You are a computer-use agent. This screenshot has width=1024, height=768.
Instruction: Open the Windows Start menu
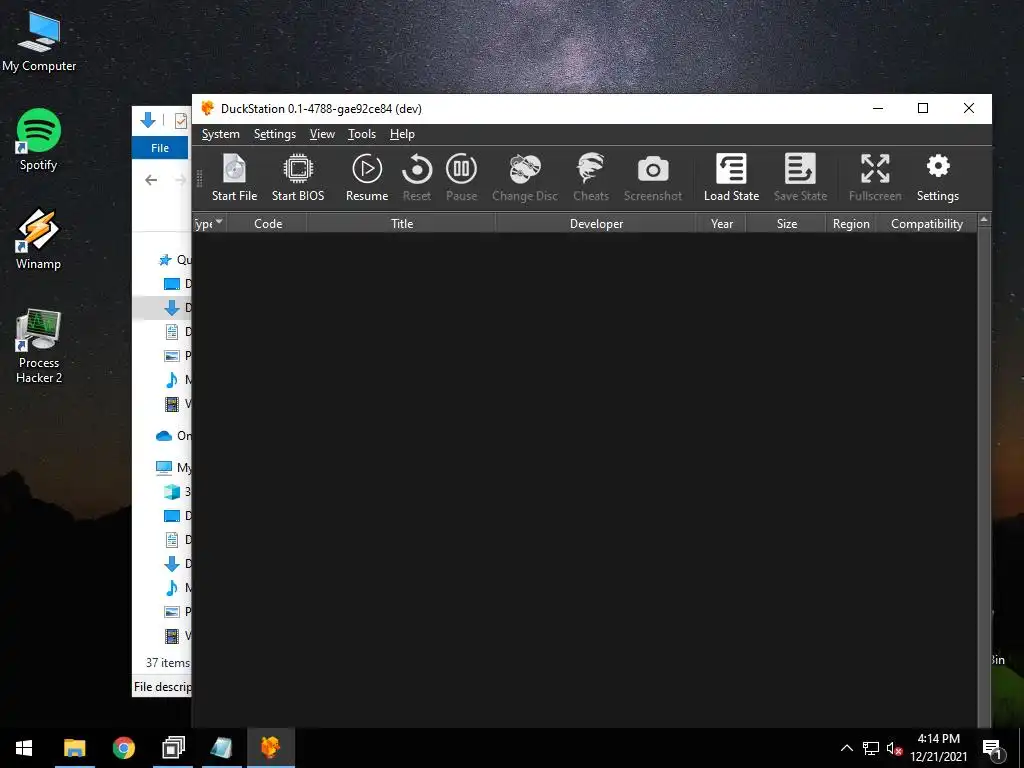pos(24,748)
